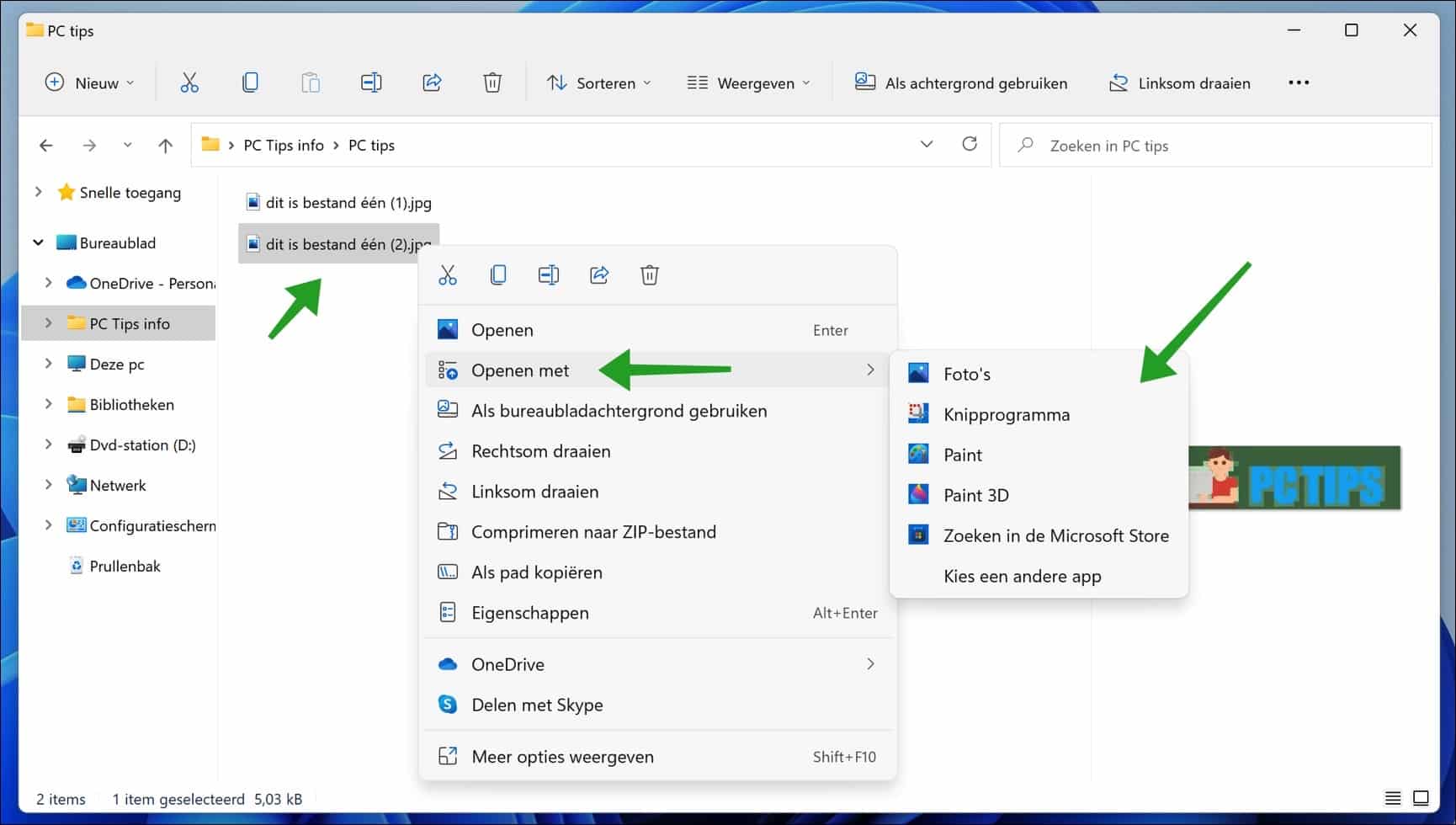The image size is (1456, 825).
Task: Click the Delete icon in the context menu
Action: click(649, 274)
